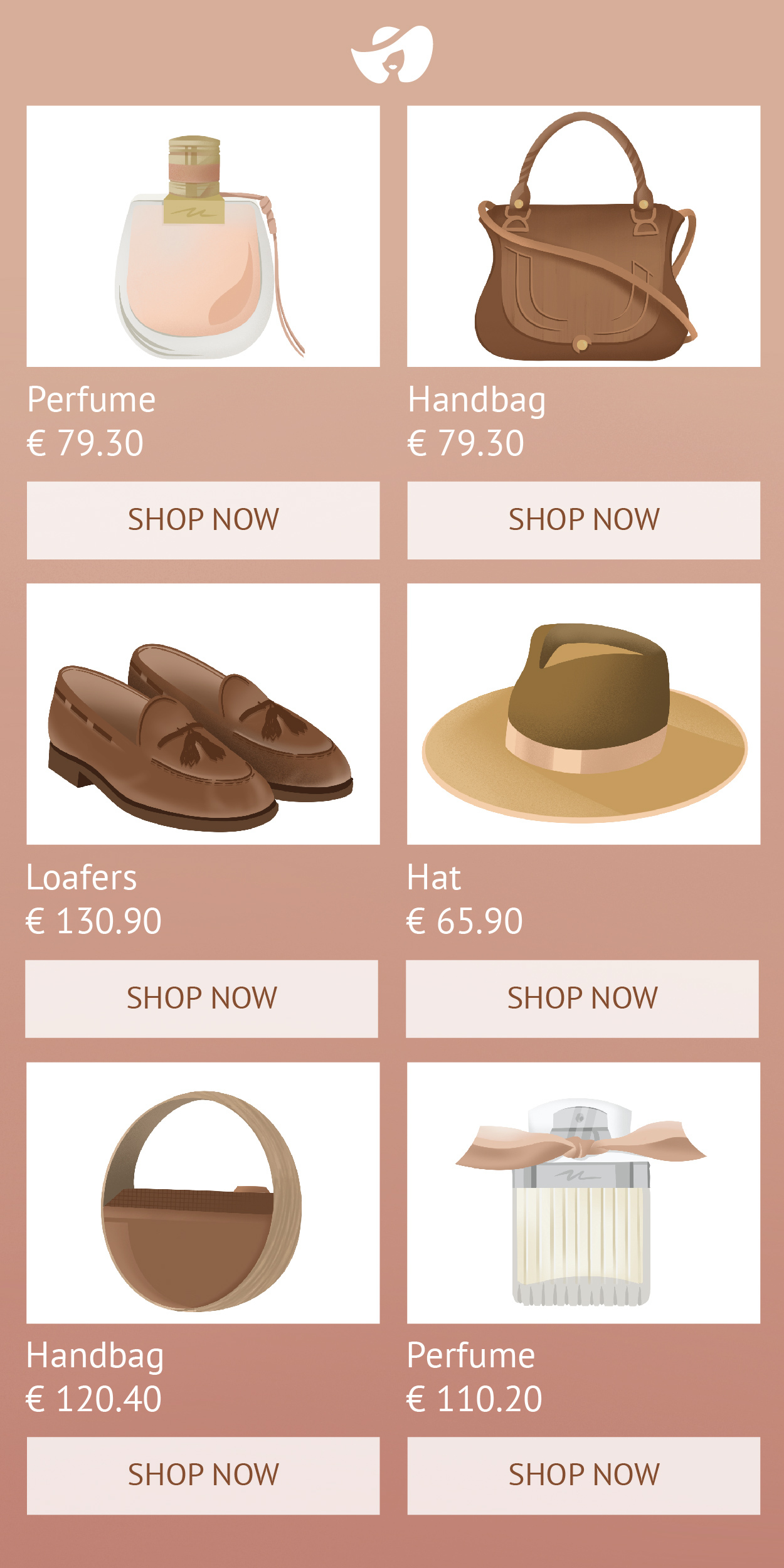The image size is (784, 1568).
Task: Click the € 130.90 loafers price
Action: pos(93,921)
